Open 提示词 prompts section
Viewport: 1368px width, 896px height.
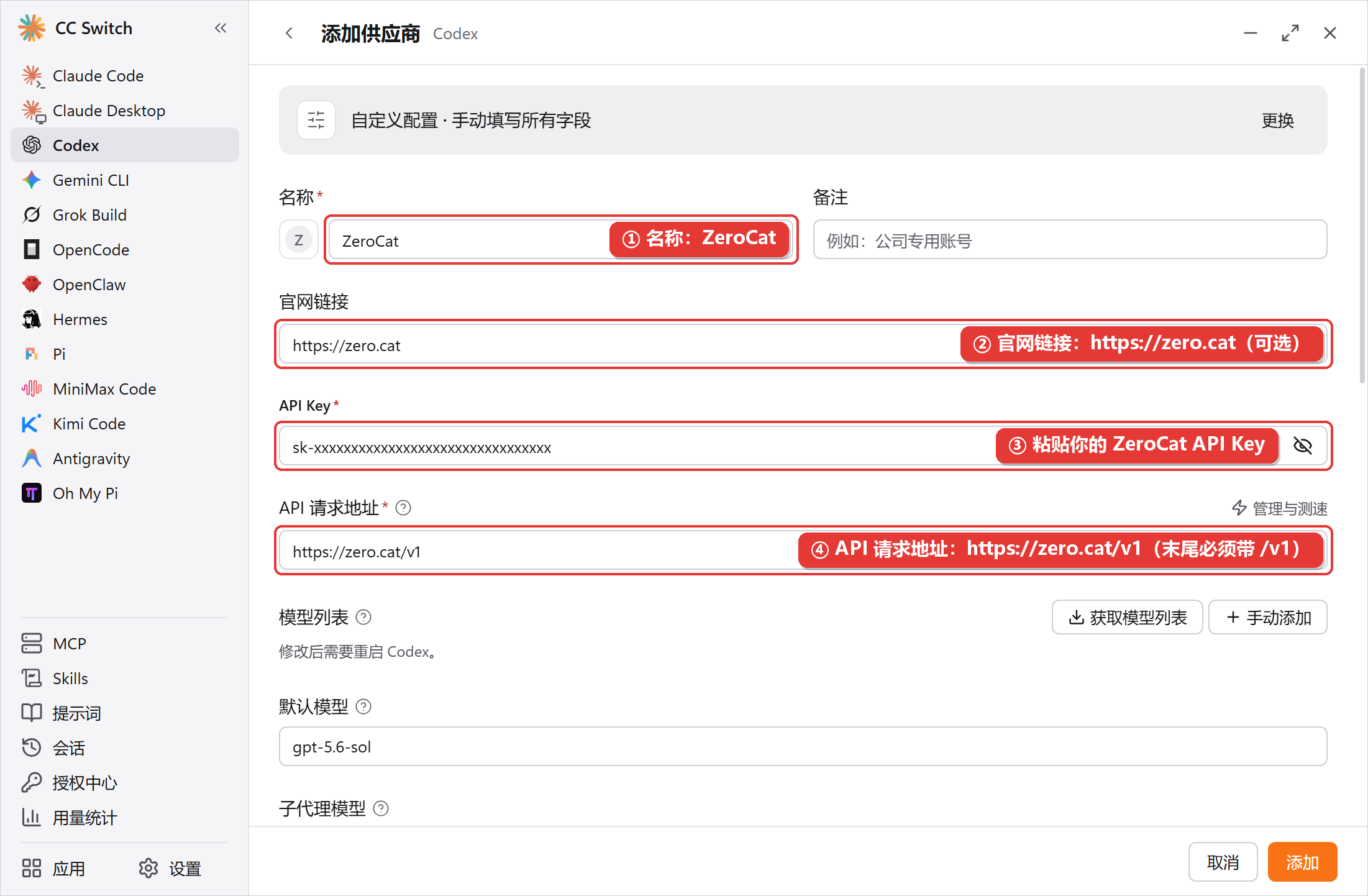125,713
